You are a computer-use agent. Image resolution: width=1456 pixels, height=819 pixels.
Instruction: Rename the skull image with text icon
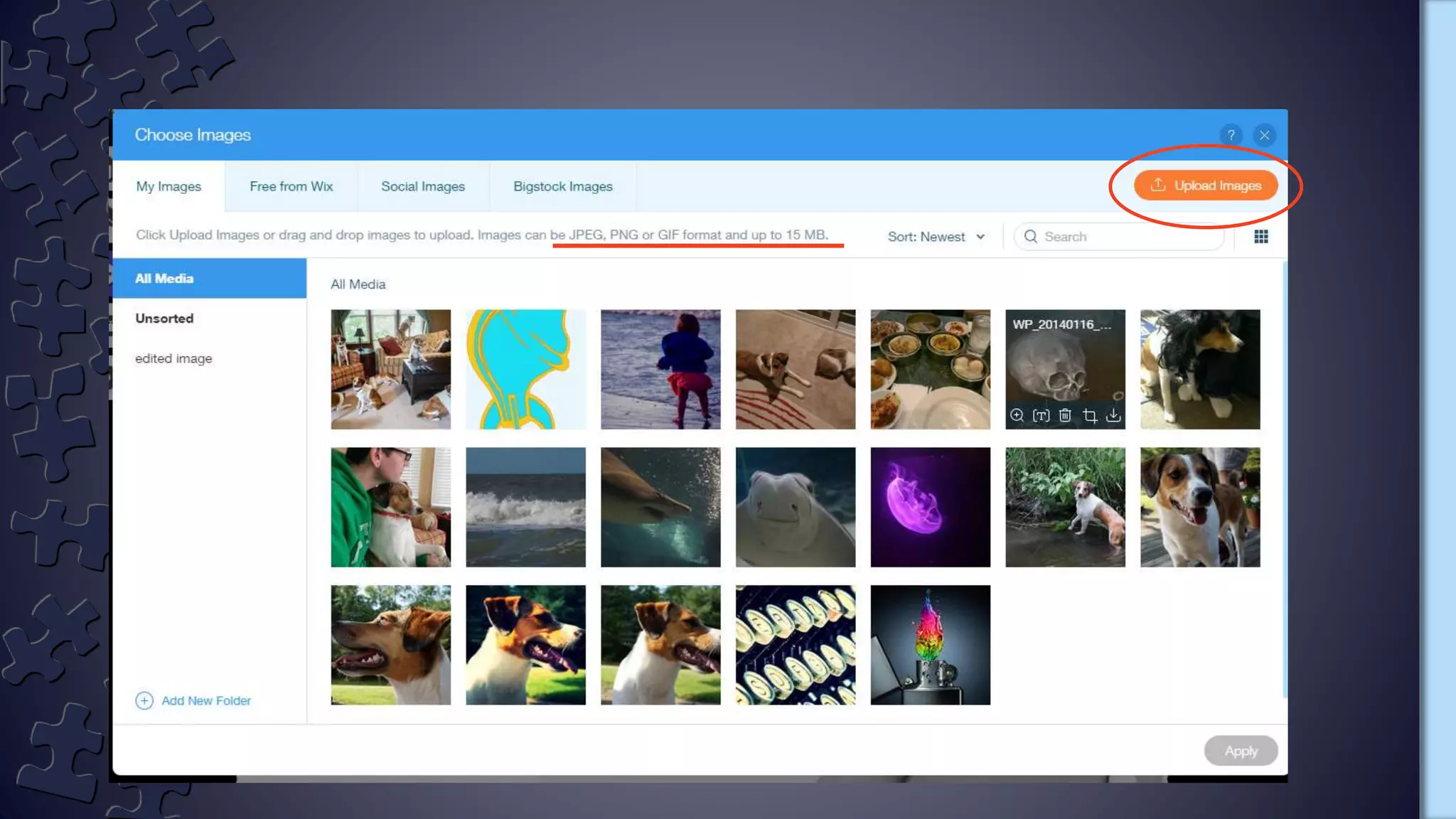pyautogui.click(x=1041, y=415)
